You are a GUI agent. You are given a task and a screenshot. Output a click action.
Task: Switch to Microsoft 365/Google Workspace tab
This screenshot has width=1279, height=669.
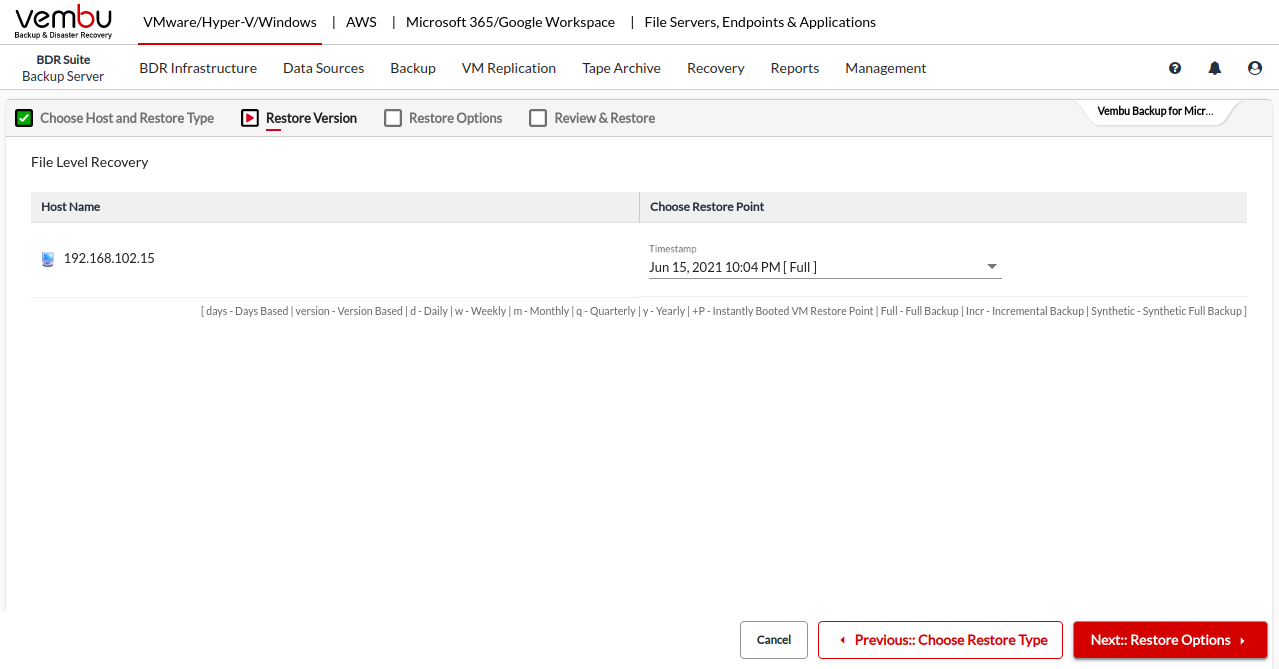tap(510, 22)
